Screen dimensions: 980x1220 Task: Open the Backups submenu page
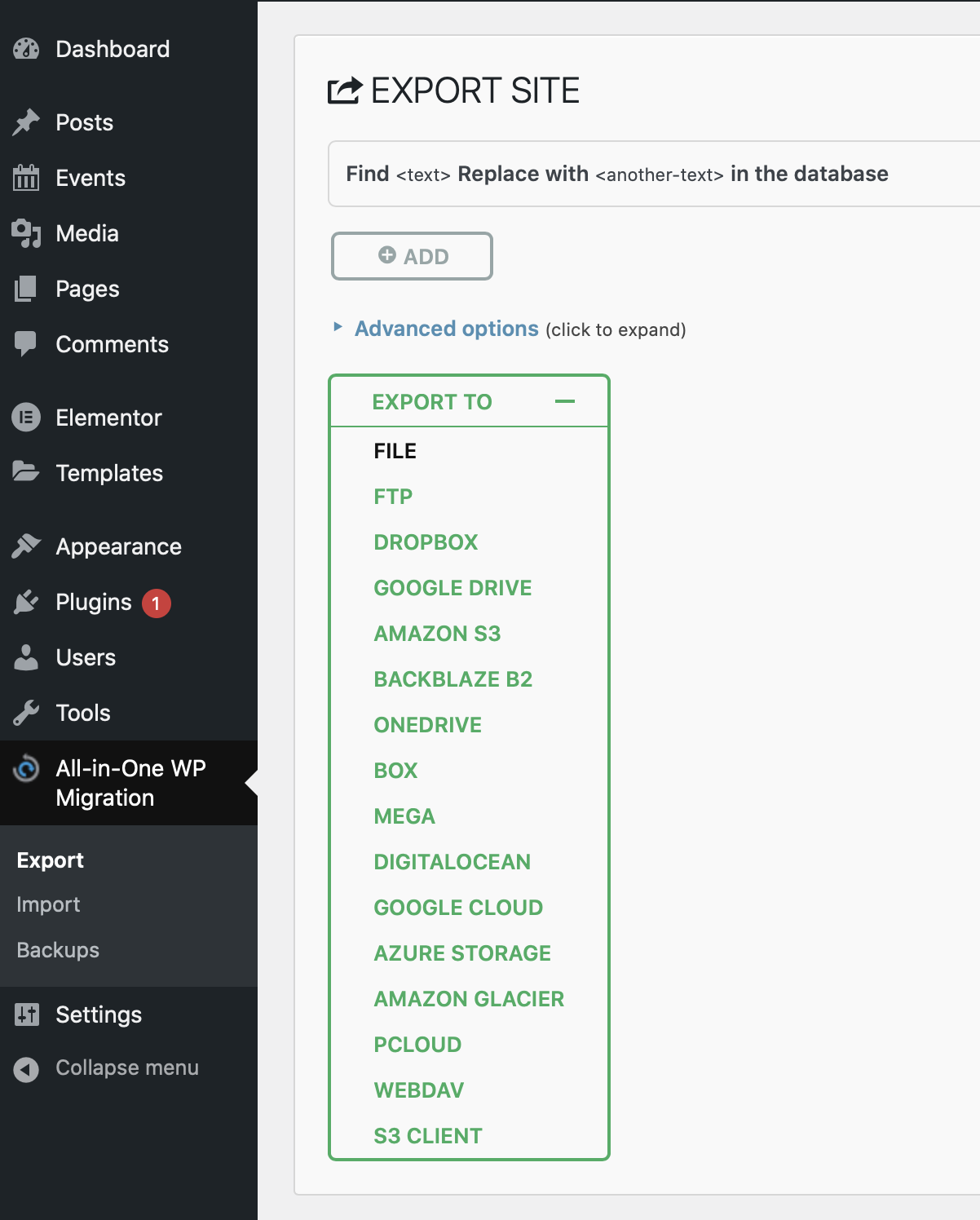(58, 950)
